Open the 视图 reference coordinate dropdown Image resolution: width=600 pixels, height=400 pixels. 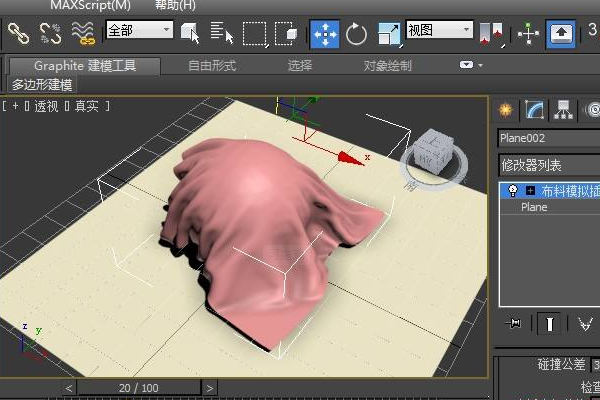tap(439, 31)
